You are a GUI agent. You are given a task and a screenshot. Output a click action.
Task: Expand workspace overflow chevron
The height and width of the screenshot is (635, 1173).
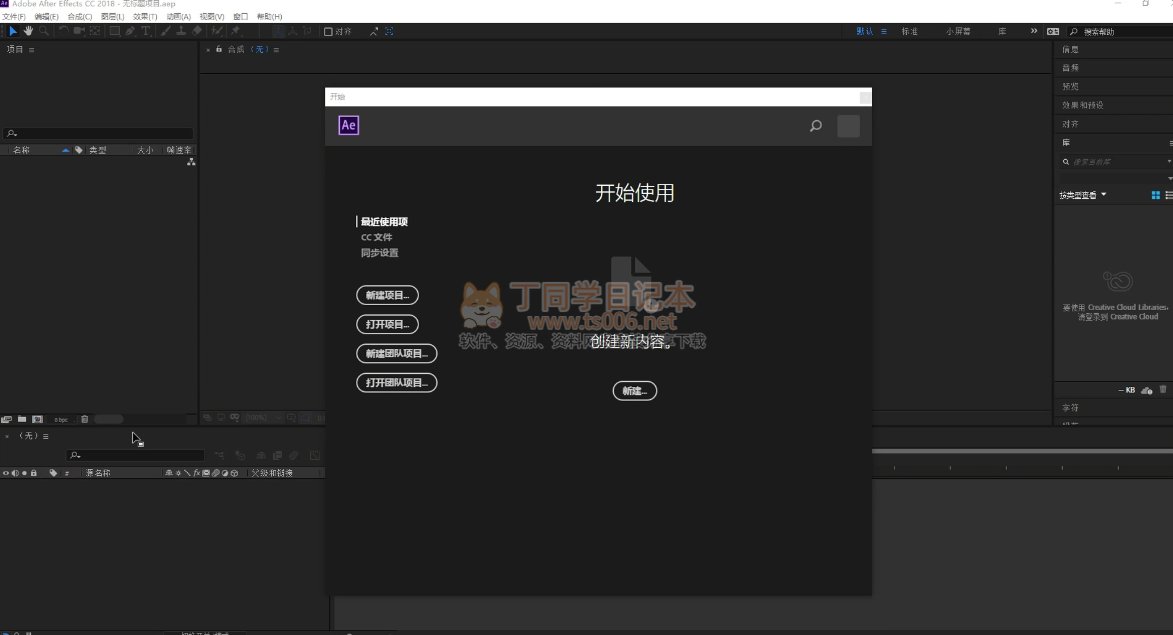coord(1034,31)
